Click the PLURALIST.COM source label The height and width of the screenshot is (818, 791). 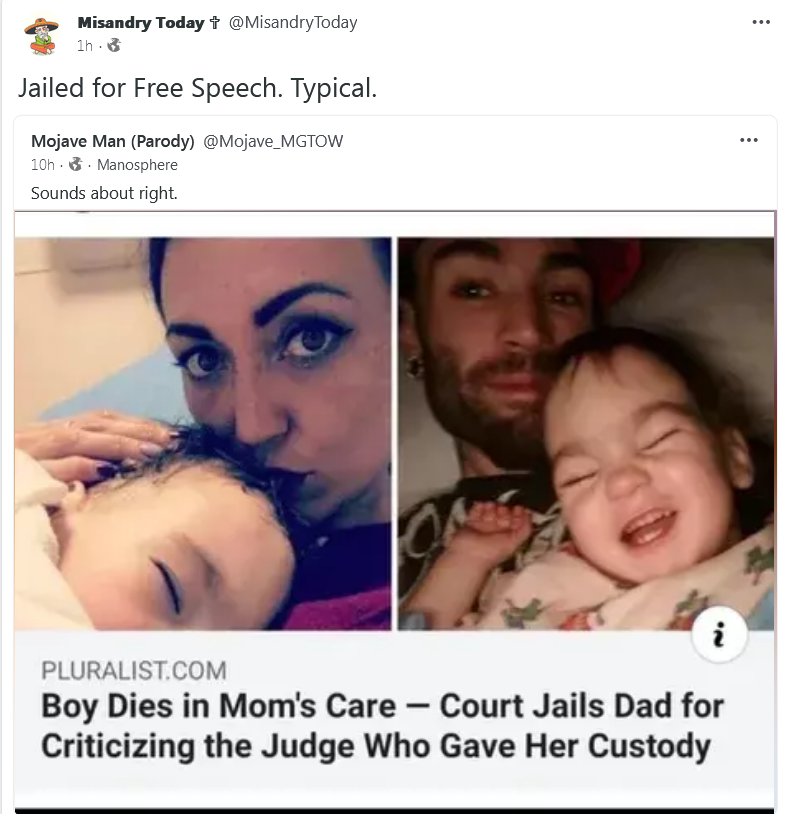click(134, 670)
